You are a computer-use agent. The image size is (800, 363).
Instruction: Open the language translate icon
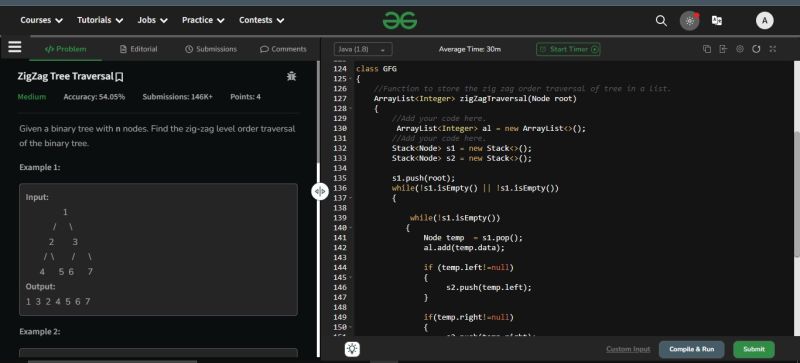tap(717, 21)
